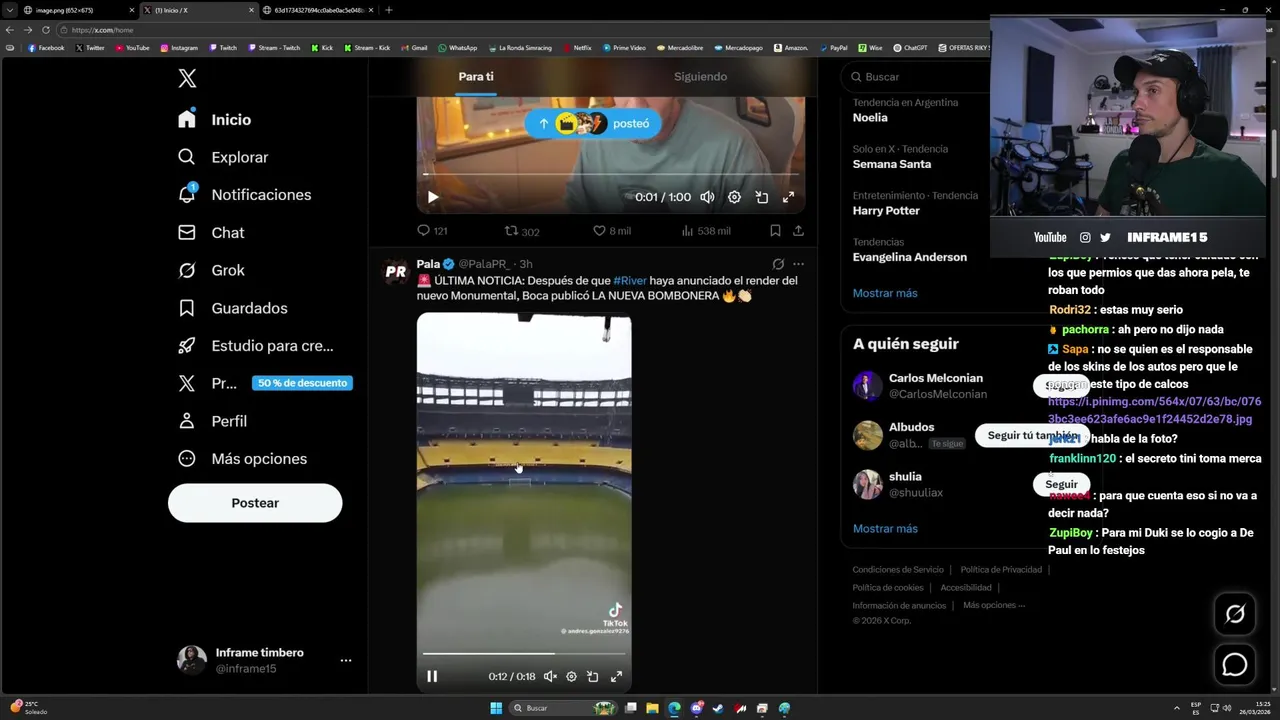
Task: Open the Harry Potter trend
Action: [886, 211]
